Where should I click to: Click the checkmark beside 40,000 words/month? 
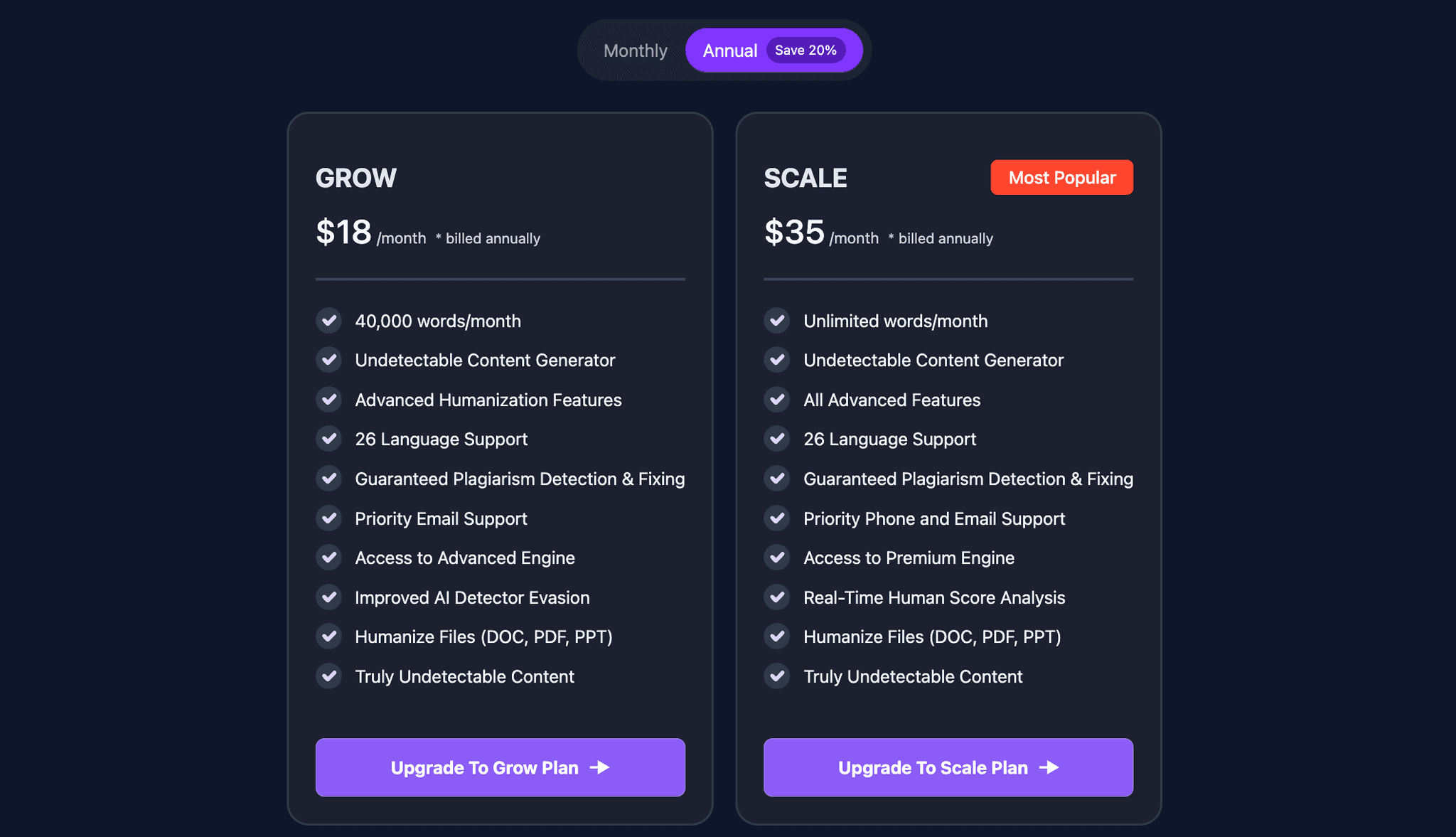click(328, 321)
